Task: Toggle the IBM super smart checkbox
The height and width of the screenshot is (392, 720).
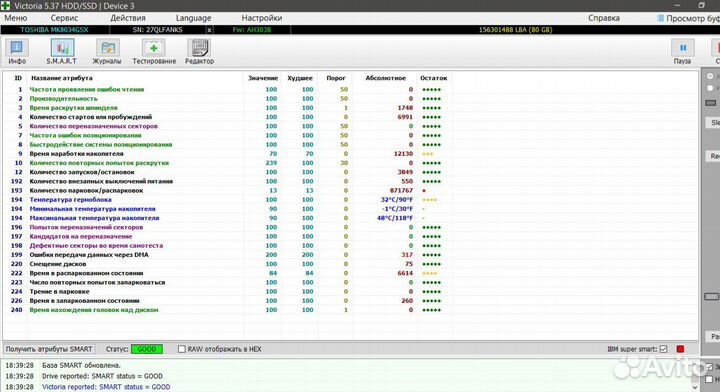Action: [x=664, y=349]
